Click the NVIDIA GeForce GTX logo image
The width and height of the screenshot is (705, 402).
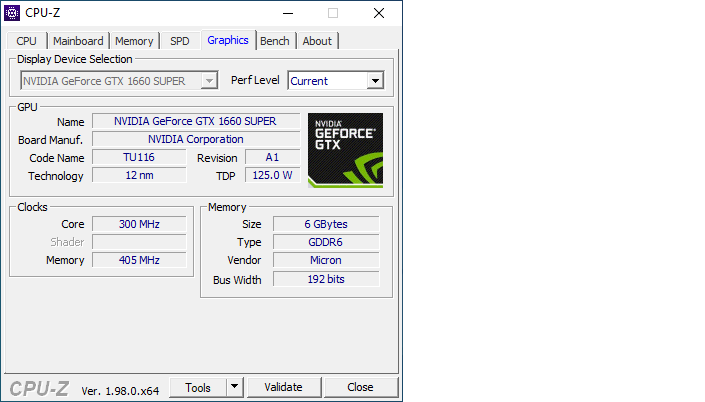click(345, 150)
